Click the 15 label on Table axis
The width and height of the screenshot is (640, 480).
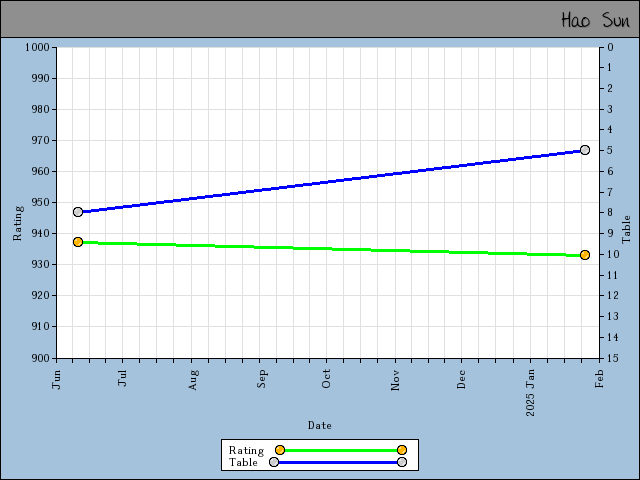pyautogui.click(x=613, y=358)
